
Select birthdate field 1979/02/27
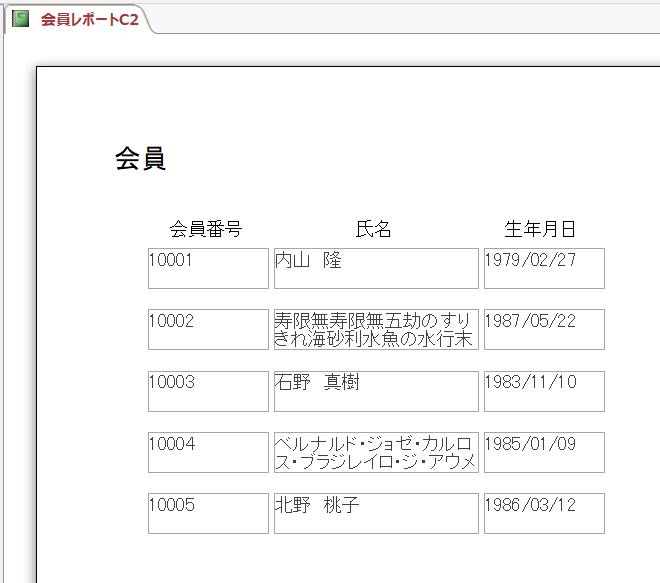[544, 269]
